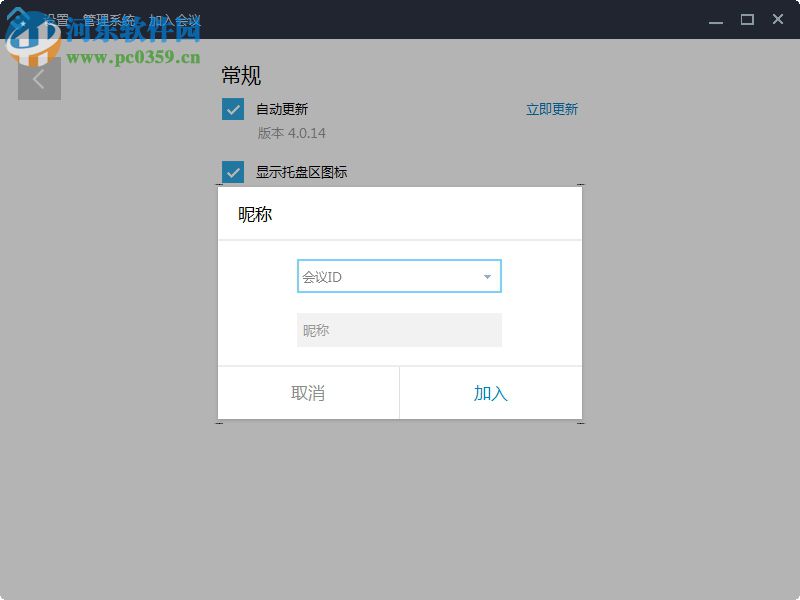Screen dimensions: 800x600
Task: Open the 会议ID dropdown in the dialog
Action: (398, 276)
